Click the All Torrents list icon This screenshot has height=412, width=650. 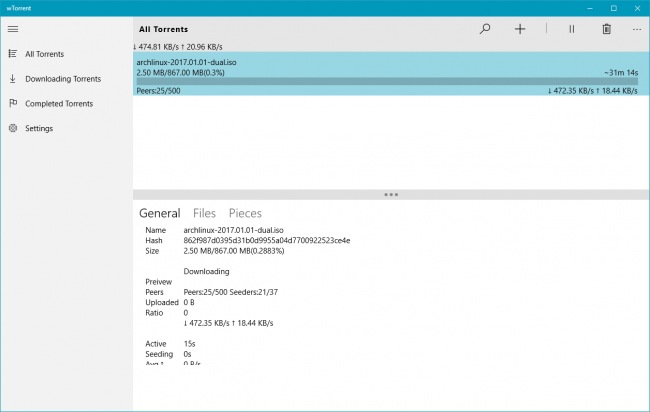click(13, 54)
